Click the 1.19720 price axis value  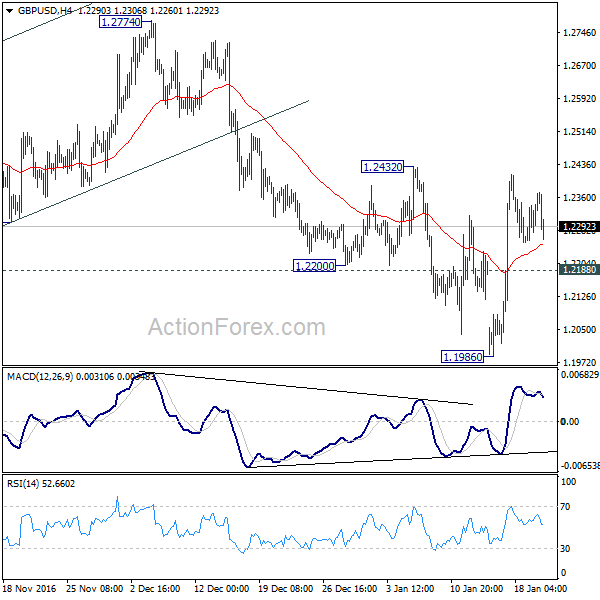click(x=579, y=362)
